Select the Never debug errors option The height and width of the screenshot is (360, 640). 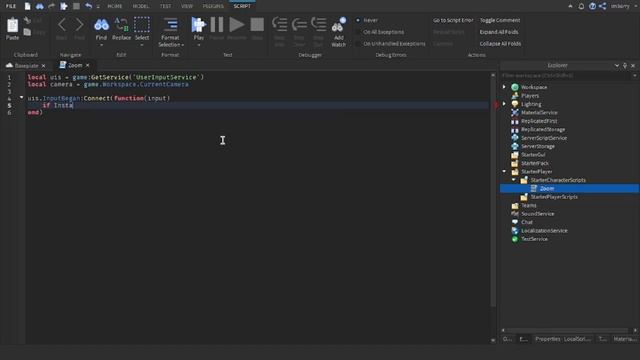(358, 20)
